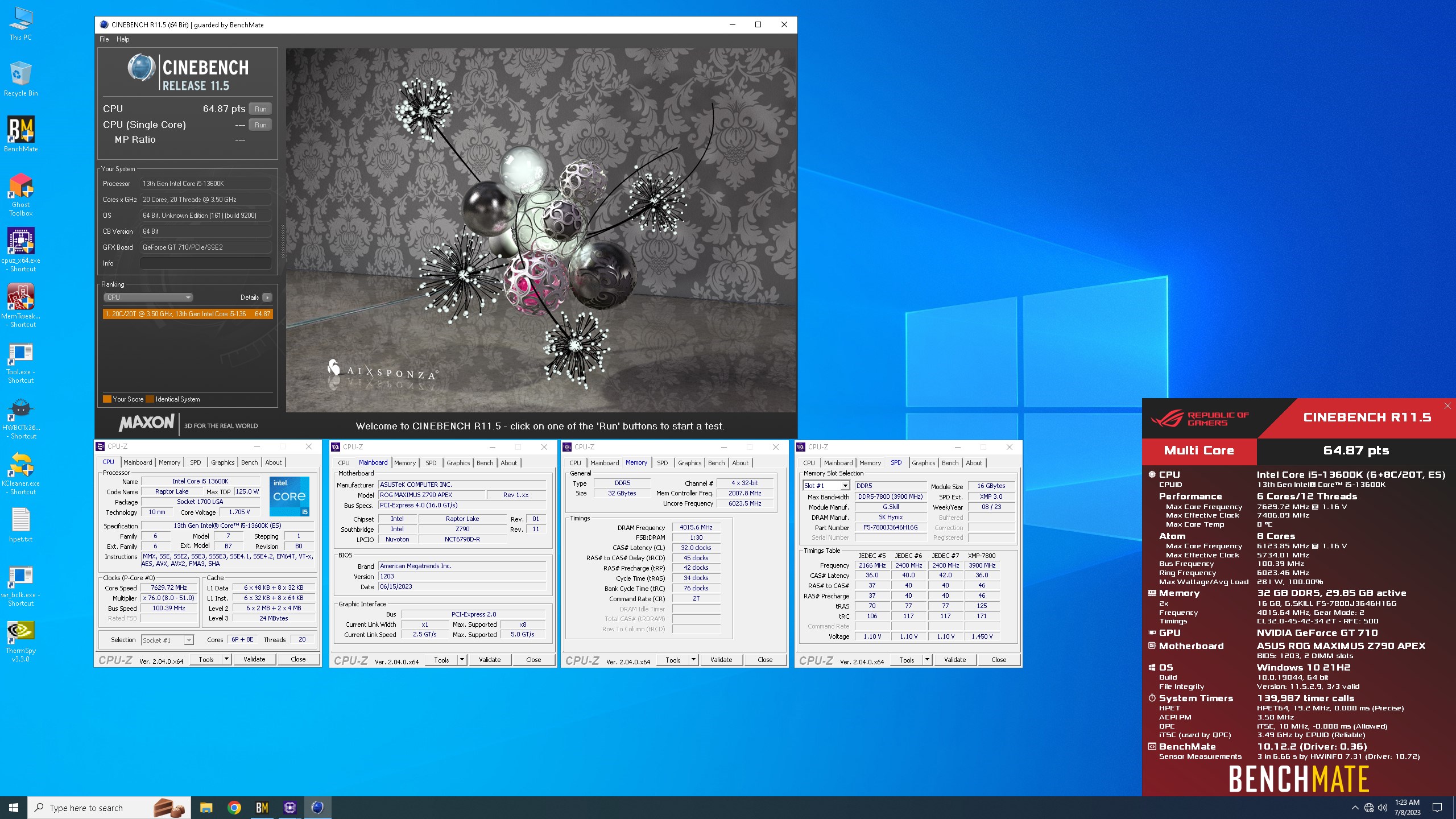Open the Bench tab in first CPU-Z window
This screenshot has width=1456, height=819.
pos(249,462)
